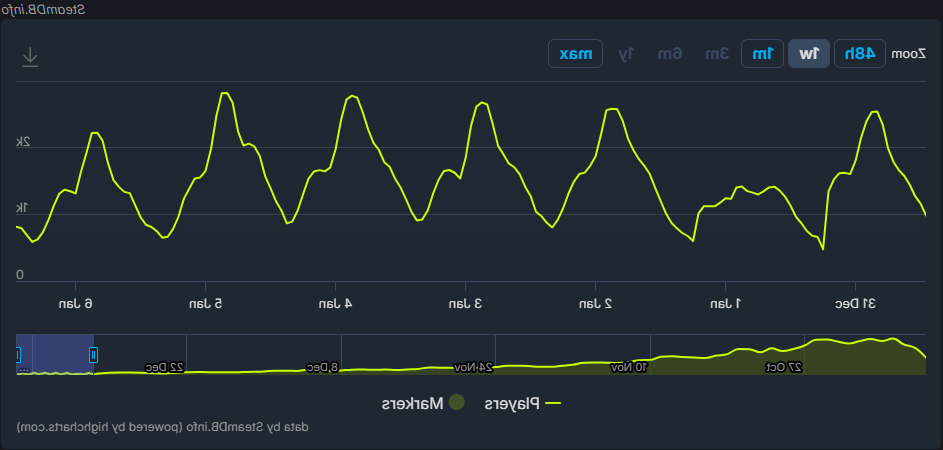The height and width of the screenshot is (450, 943).
Task: Toggle the Players series in legend
Action: pyautogui.click(x=523, y=404)
